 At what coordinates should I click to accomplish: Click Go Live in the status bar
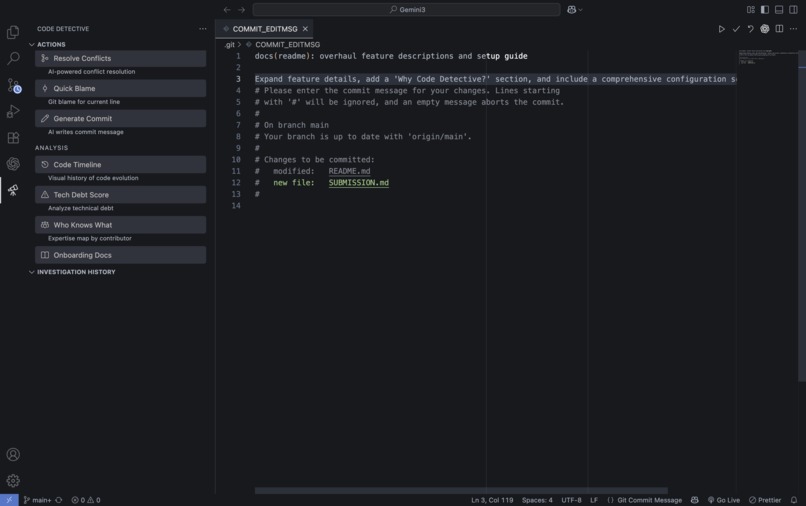tap(724, 500)
